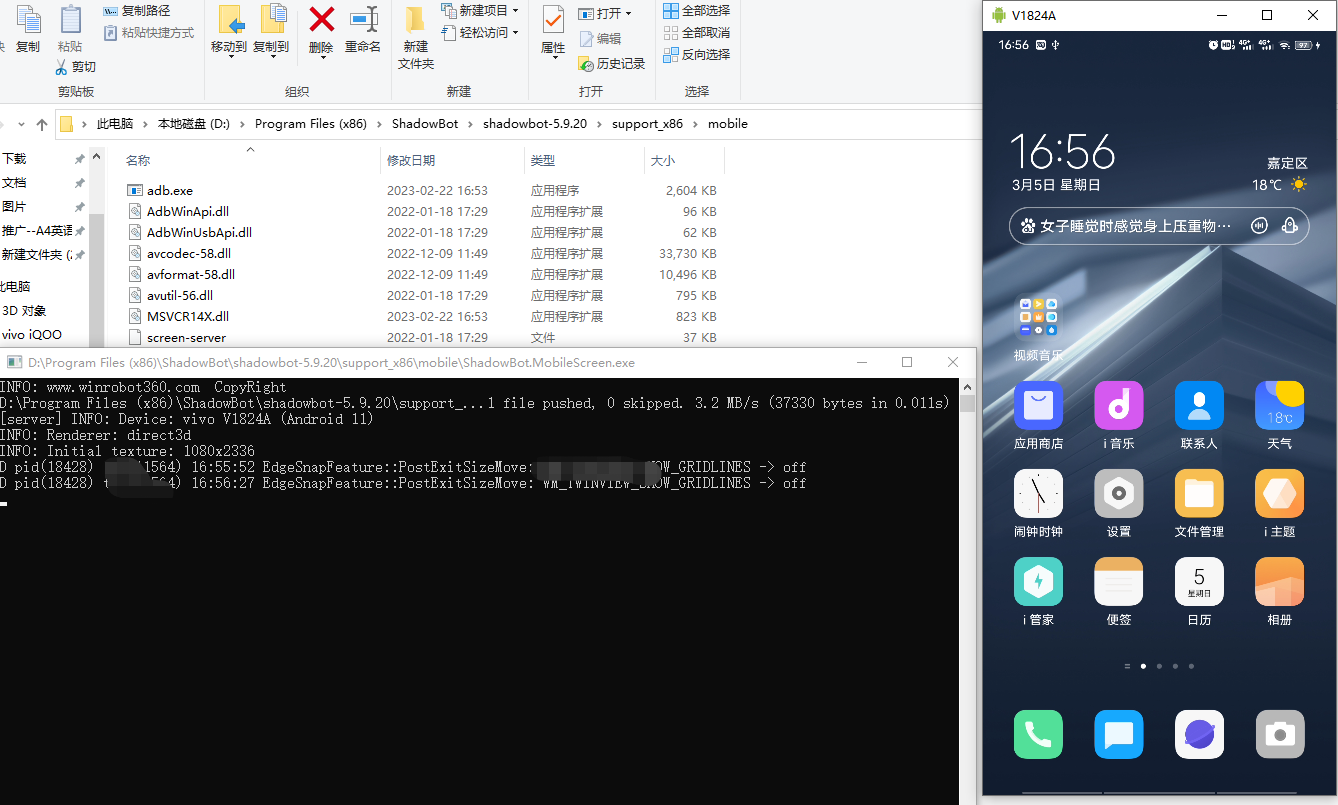Launch the i音乐 music app

1118,406
